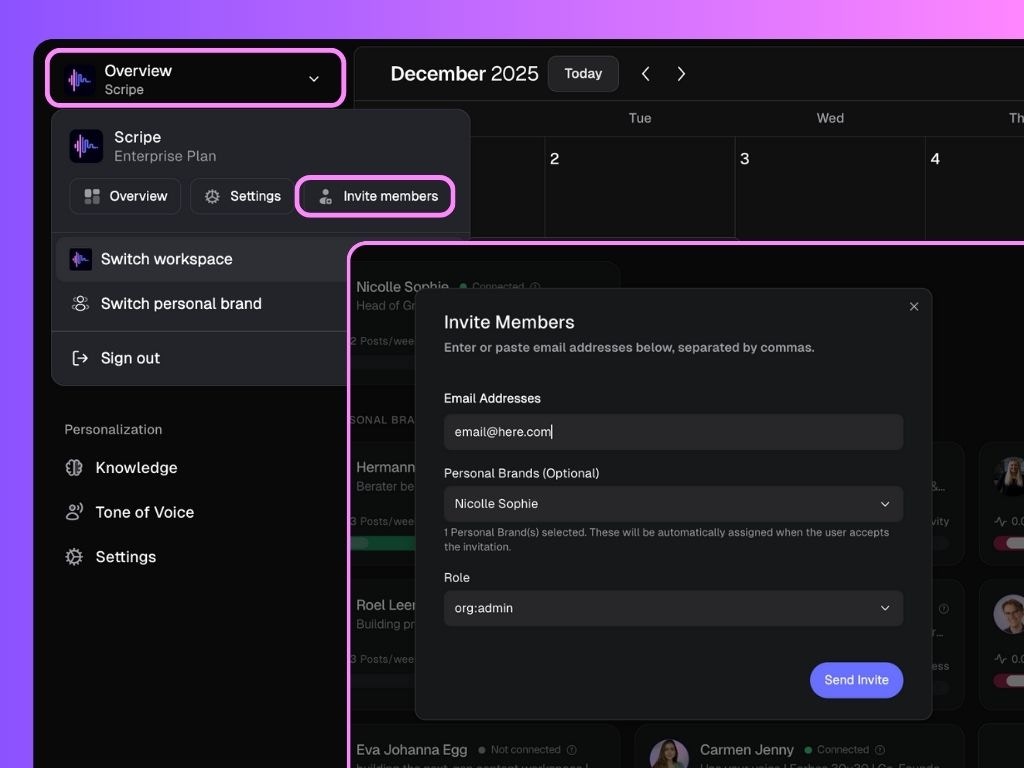Click Carmen Jenny profile avatar
This screenshot has width=1024, height=768.
tap(669, 754)
